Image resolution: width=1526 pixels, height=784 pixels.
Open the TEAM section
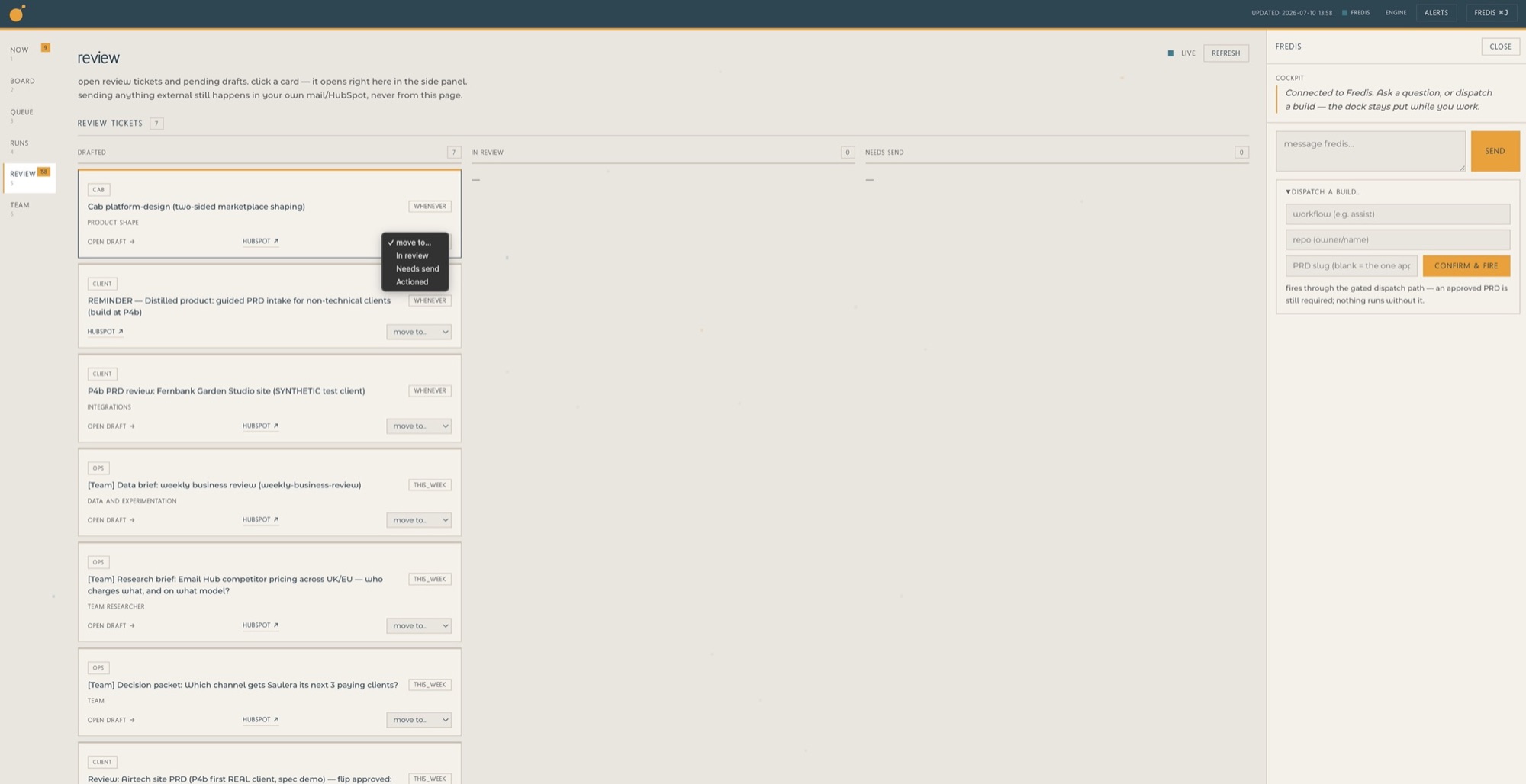[x=20, y=205]
